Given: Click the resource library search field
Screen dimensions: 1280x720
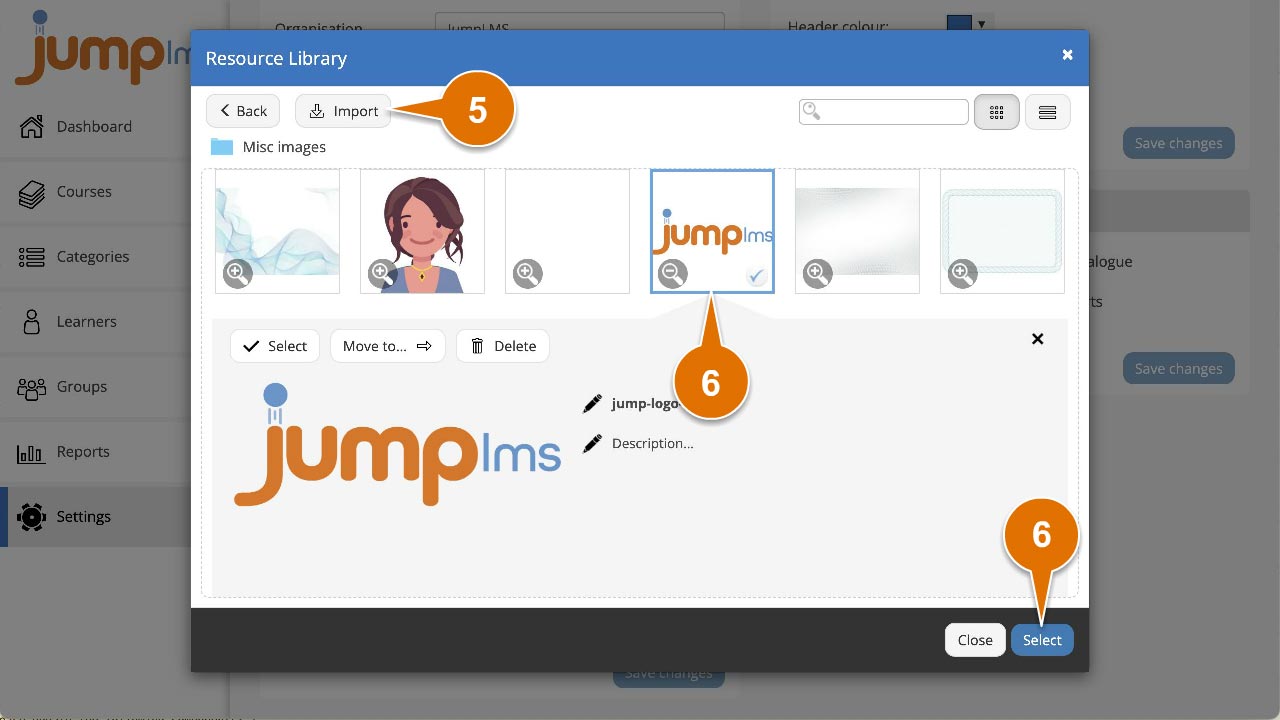Looking at the screenshot, I should [884, 111].
